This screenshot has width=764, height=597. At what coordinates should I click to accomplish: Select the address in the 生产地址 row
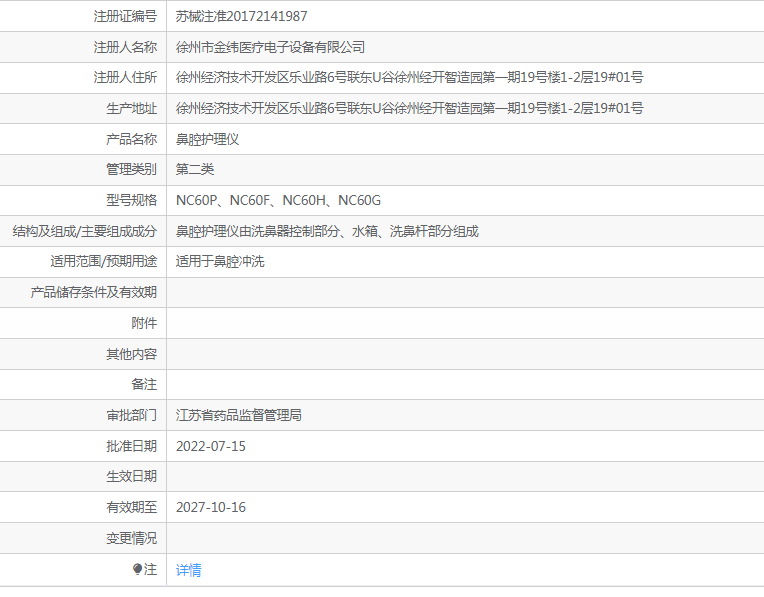409,108
